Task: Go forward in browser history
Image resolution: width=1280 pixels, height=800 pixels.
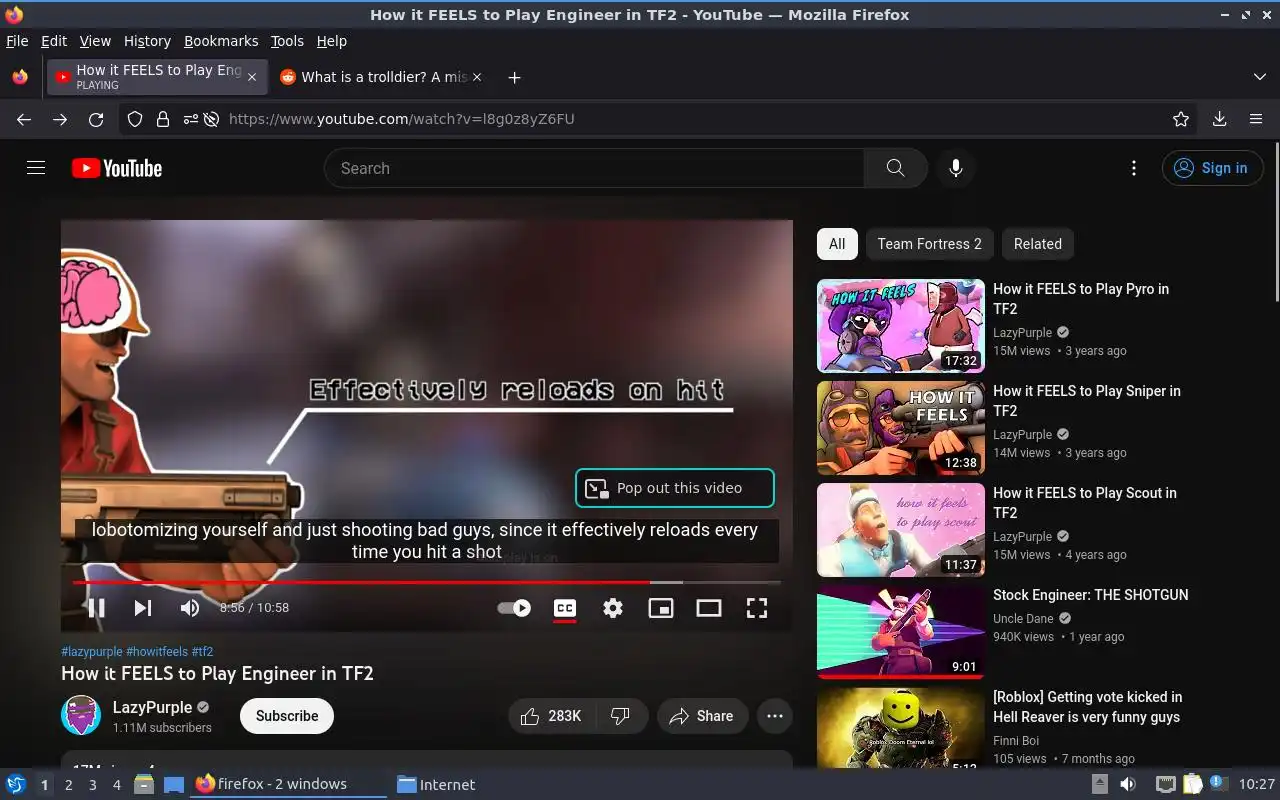Action: 60,119
